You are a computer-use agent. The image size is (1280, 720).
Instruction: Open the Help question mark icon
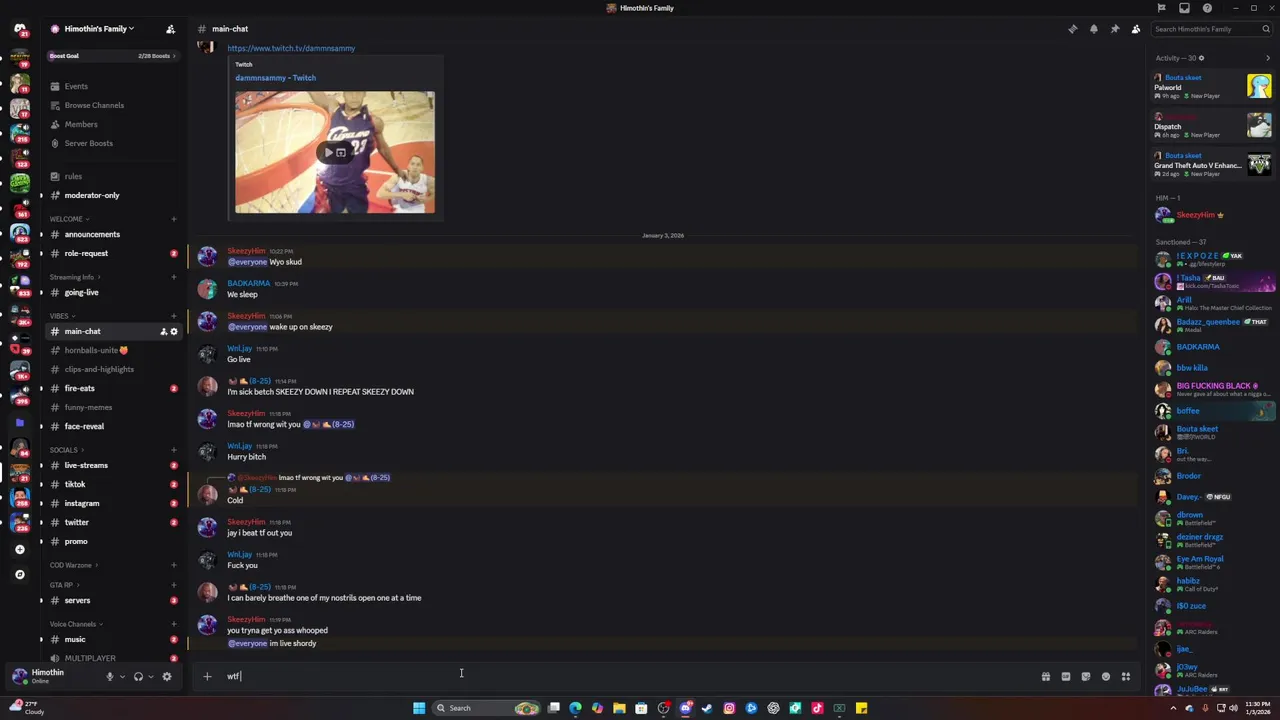coord(1207,8)
